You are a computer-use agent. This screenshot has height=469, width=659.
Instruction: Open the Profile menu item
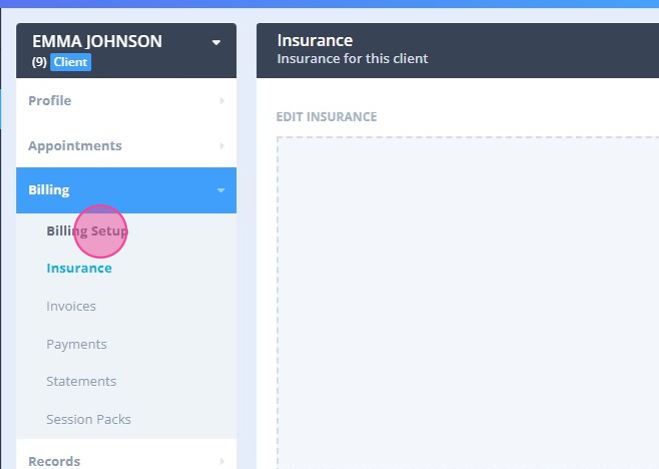click(50, 101)
